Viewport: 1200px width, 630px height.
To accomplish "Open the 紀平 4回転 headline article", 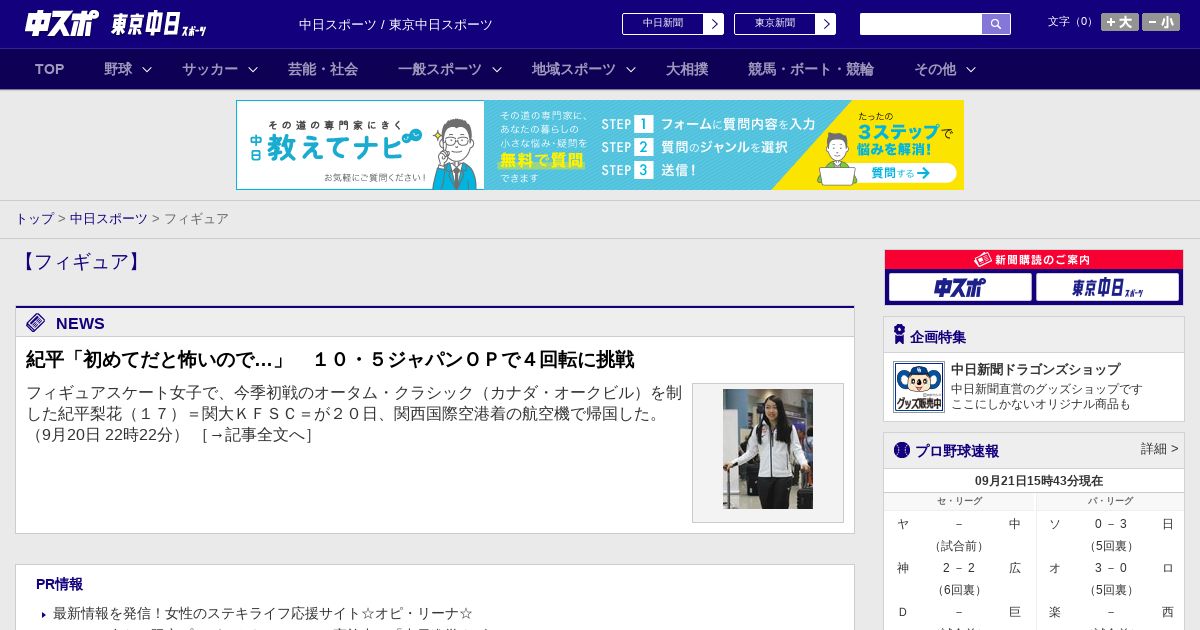I will [x=330, y=359].
